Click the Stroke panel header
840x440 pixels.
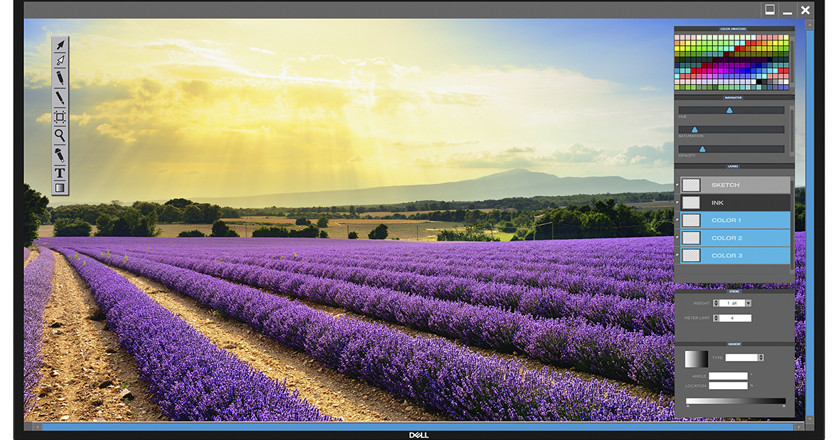click(734, 292)
